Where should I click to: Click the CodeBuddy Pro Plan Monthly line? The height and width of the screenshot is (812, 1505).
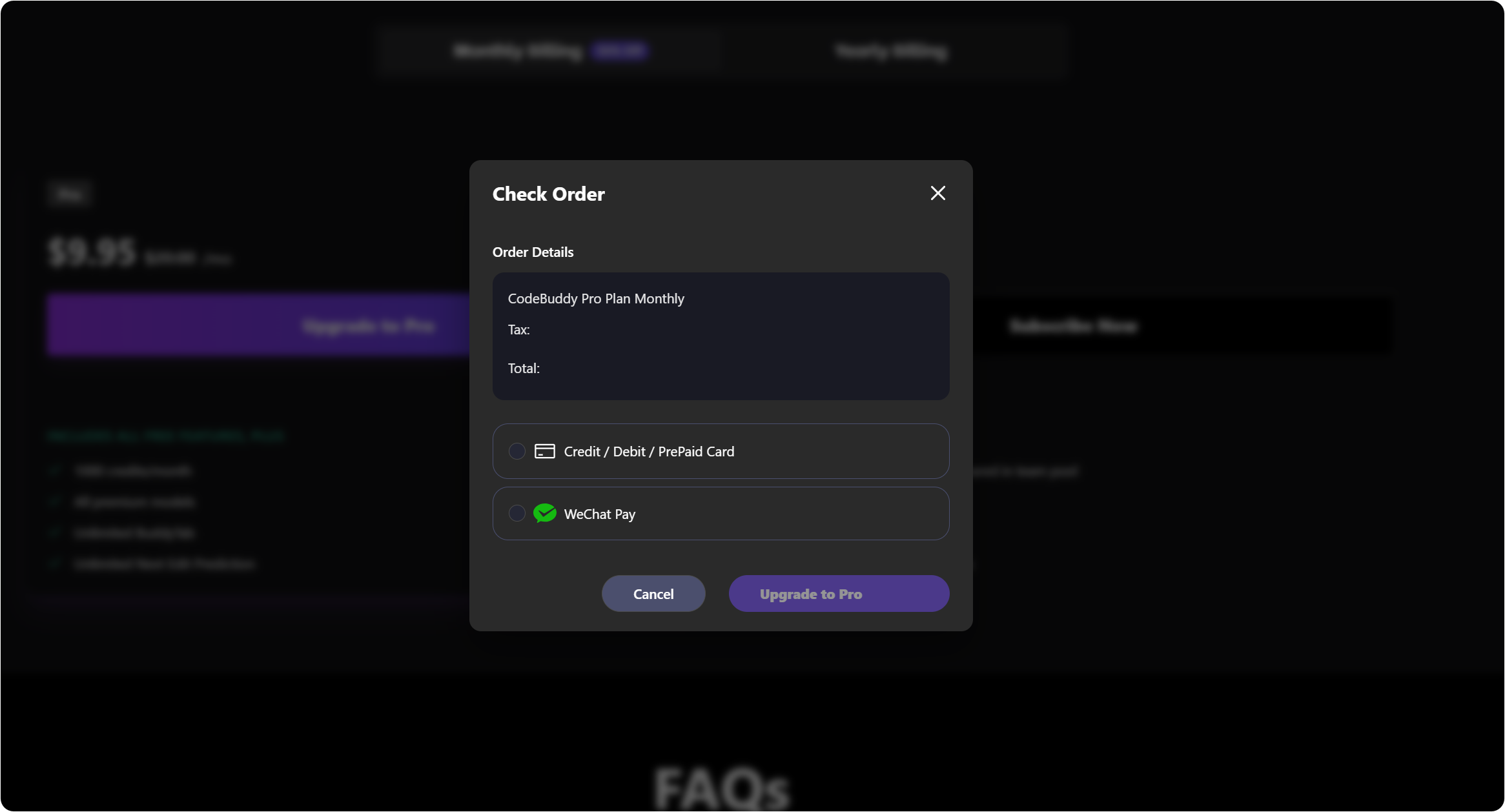[x=596, y=299]
